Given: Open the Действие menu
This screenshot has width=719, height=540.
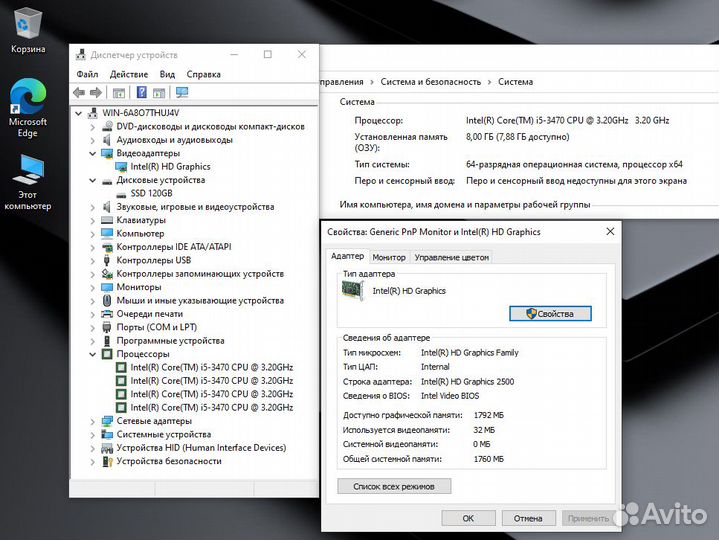Looking at the screenshot, I should pos(129,74).
